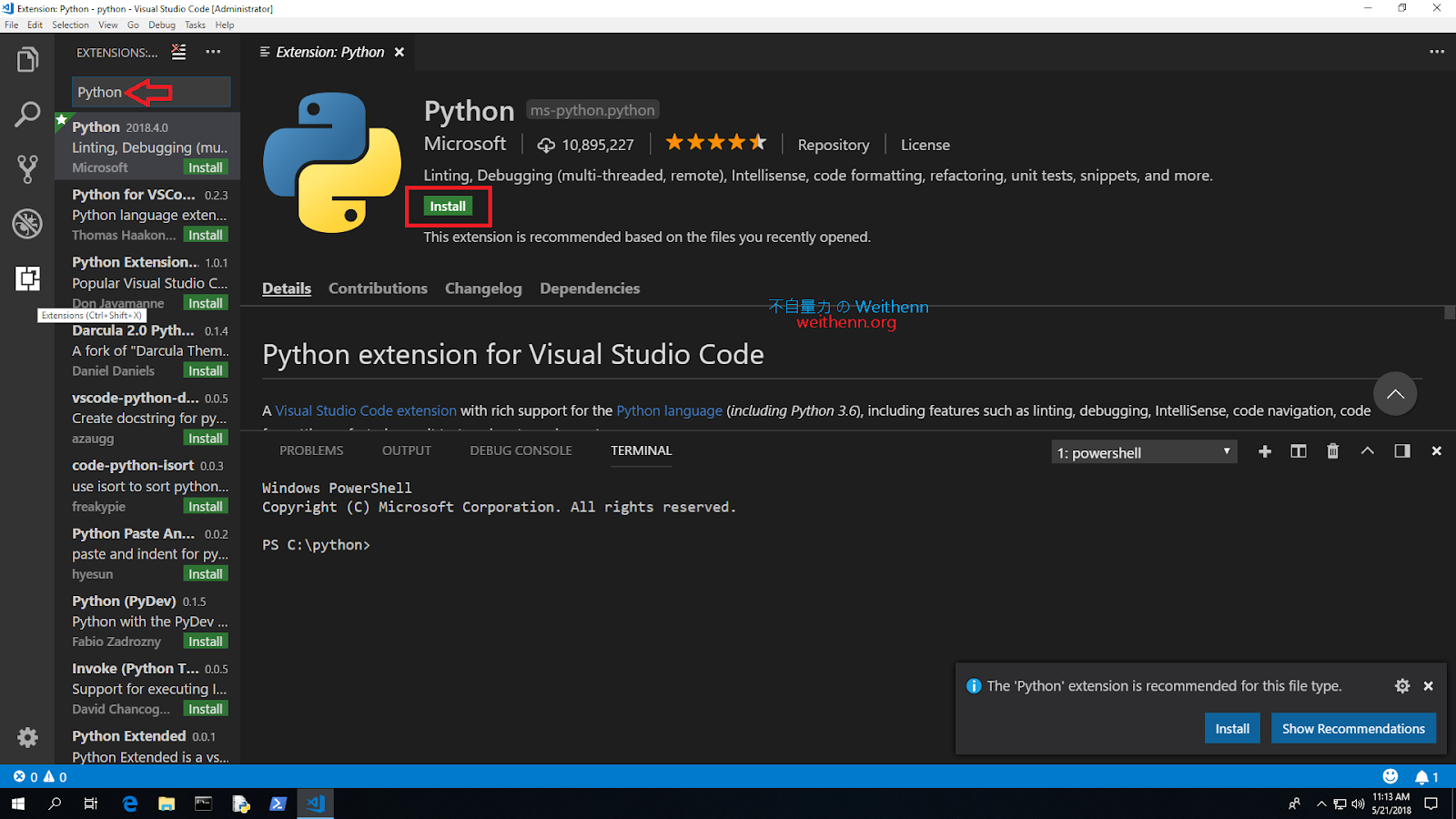Open the Windows Start menu
1456x819 pixels.
[x=18, y=804]
